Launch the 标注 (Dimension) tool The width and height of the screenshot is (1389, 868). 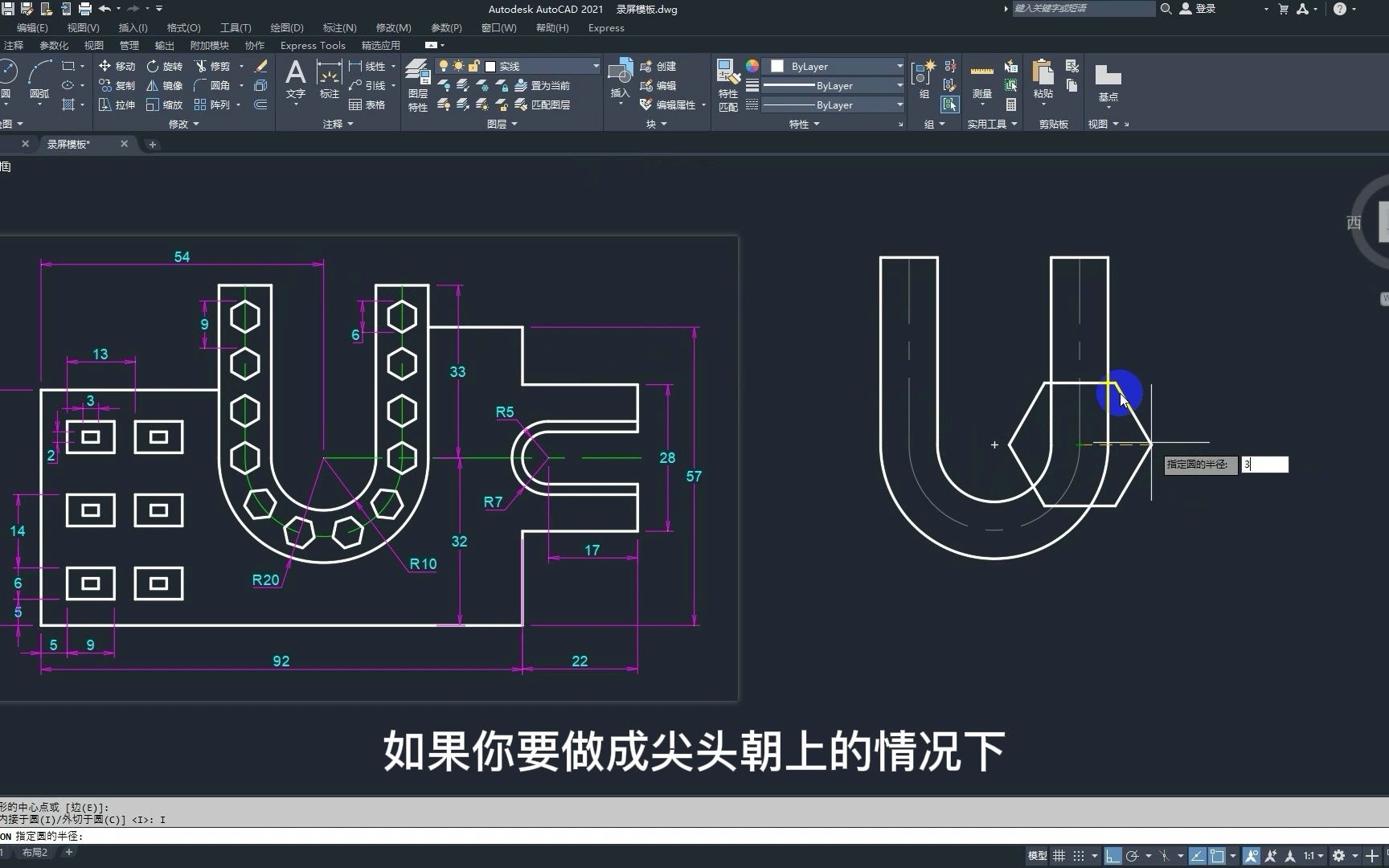(329, 76)
